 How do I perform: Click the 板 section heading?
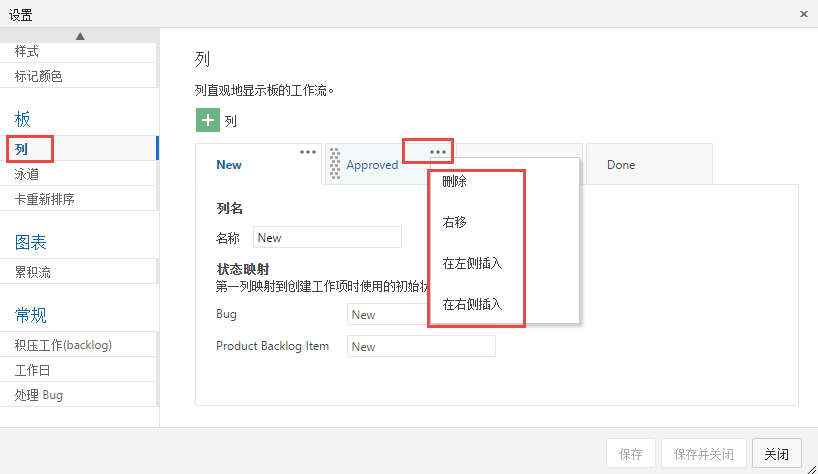(22, 119)
